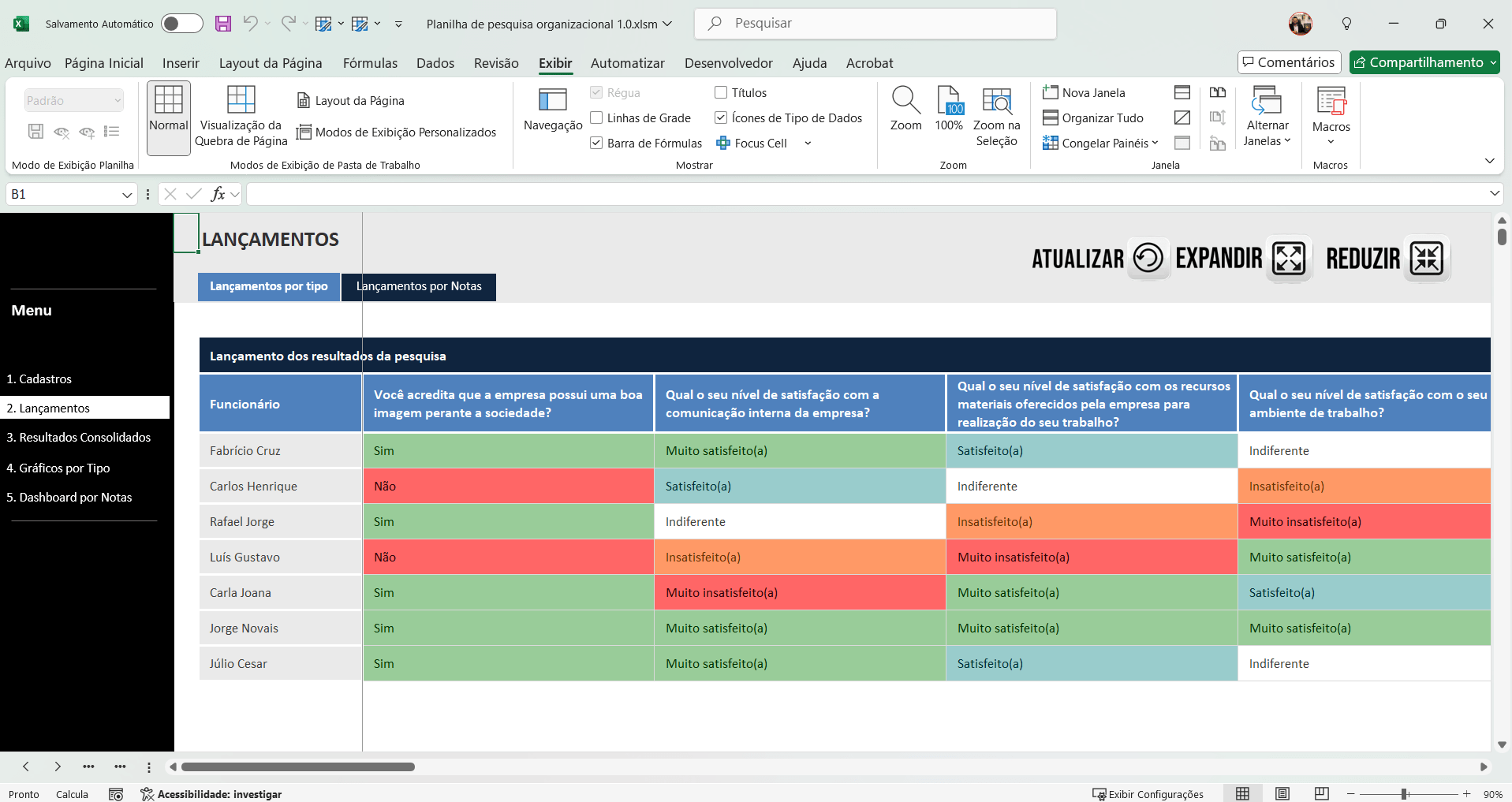Image resolution: width=1512 pixels, height=802 pixels.
Task: Click the 100% zoom icon
Action: pos(949,101)
